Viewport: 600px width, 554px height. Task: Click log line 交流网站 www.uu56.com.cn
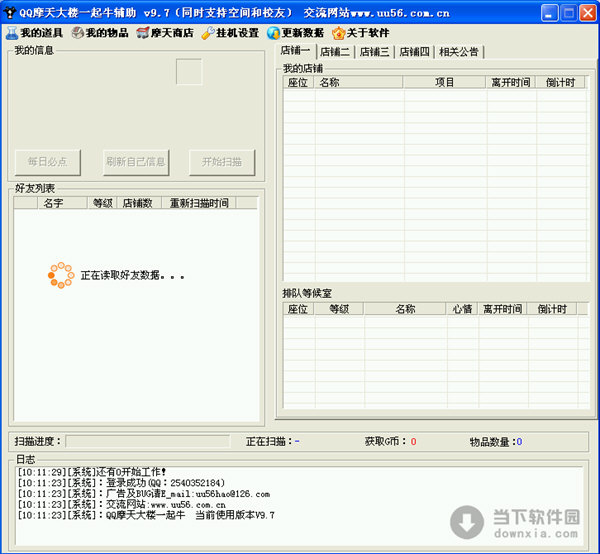(x=122, y=505)
